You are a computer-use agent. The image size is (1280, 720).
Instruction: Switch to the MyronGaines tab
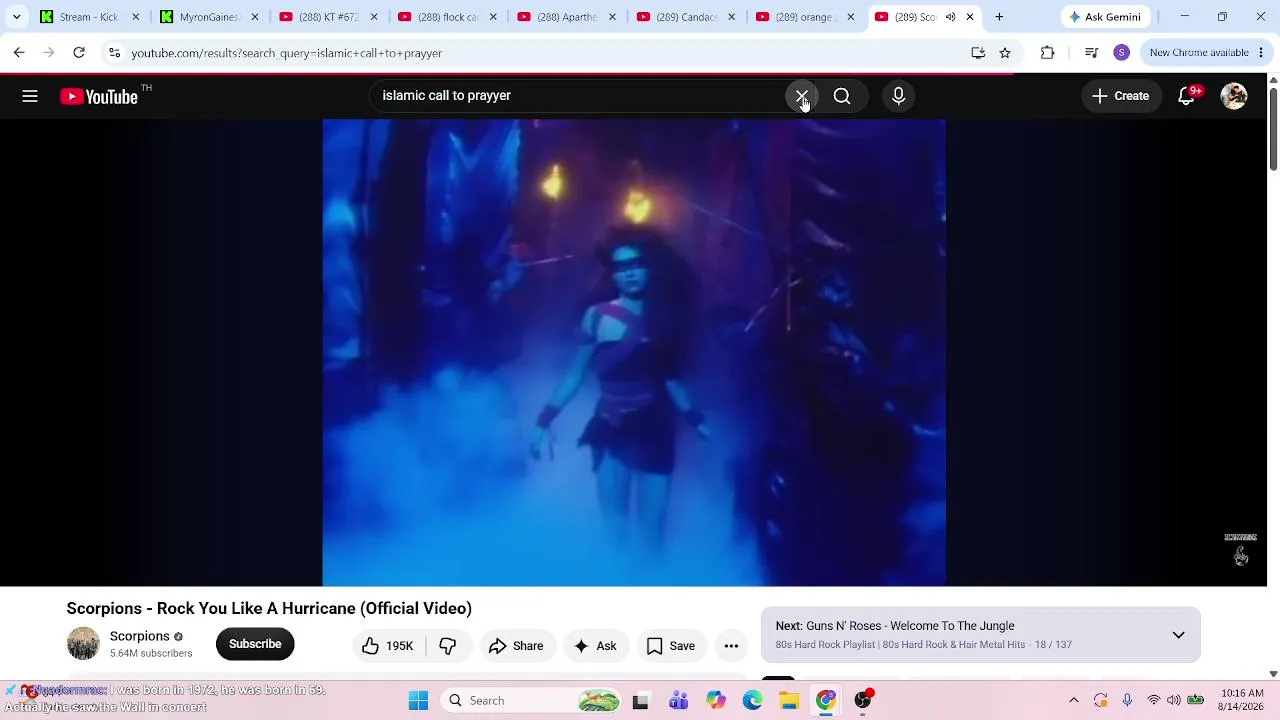coord(208,17)
